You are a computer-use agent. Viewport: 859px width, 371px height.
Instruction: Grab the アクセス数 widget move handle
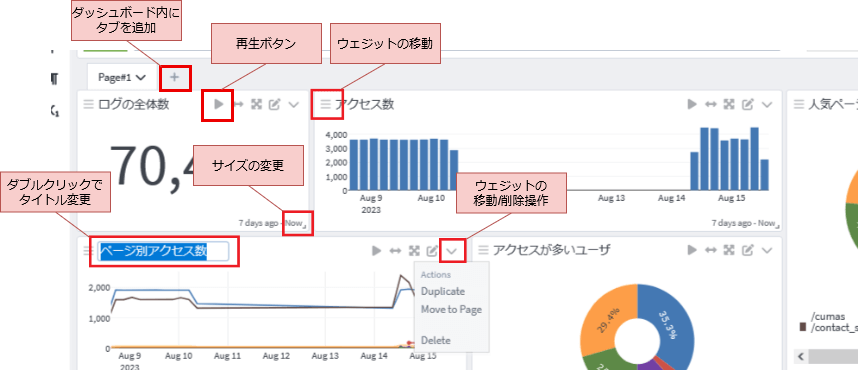pyautogui.click(x=325, y=104)
